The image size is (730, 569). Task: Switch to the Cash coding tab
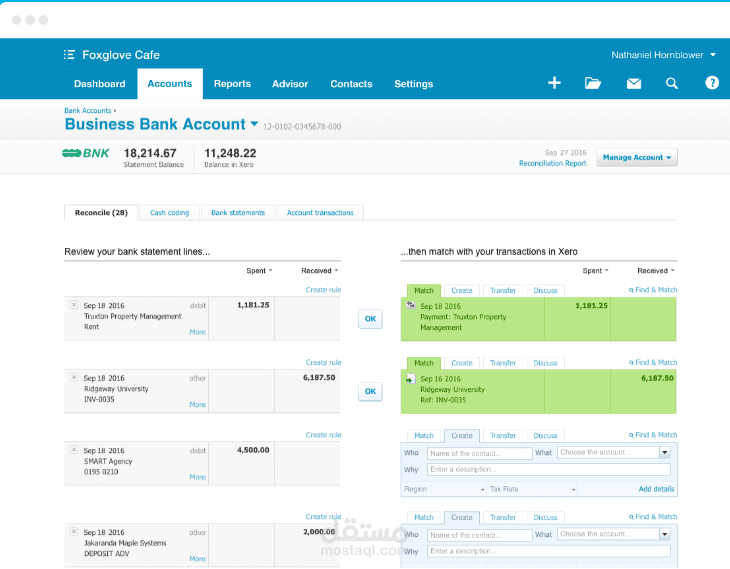tap(169, 213)
